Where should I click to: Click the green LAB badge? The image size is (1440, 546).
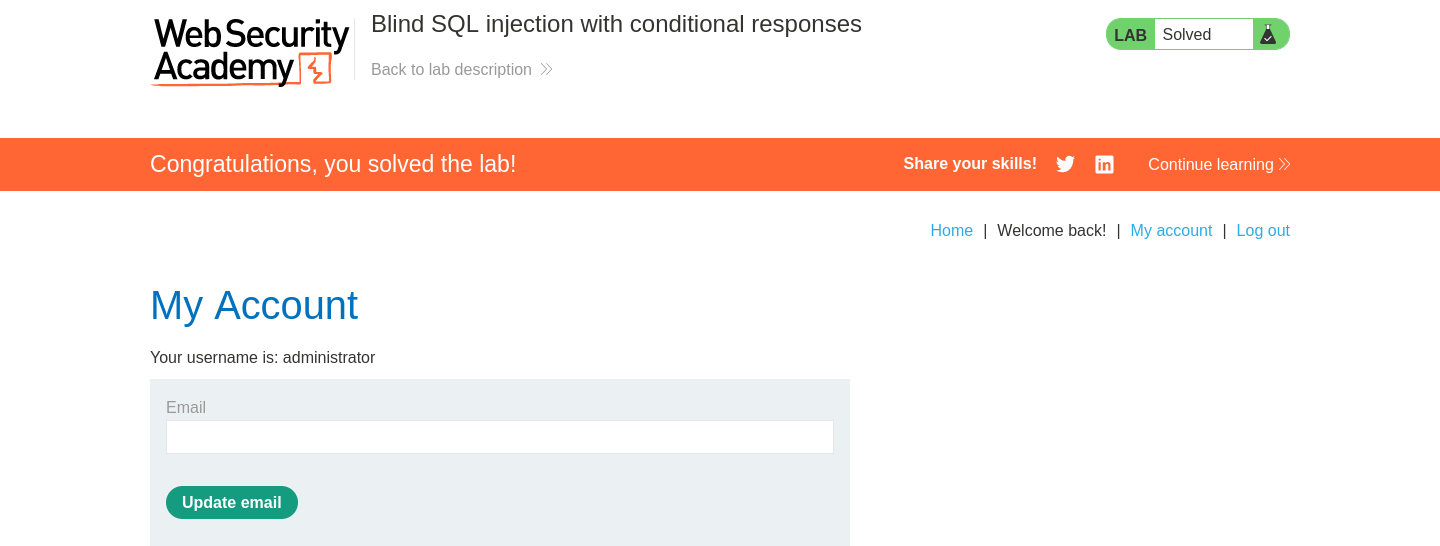(x=1130, y=34)
